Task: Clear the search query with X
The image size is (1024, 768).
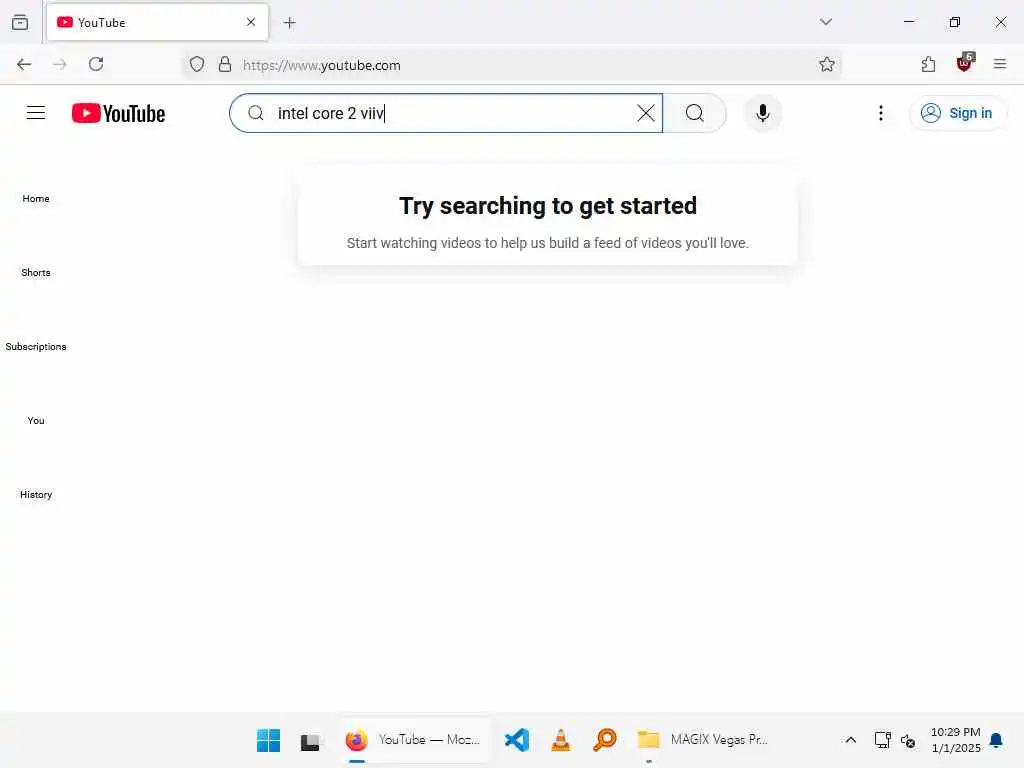Action: (x=645, y=113)
